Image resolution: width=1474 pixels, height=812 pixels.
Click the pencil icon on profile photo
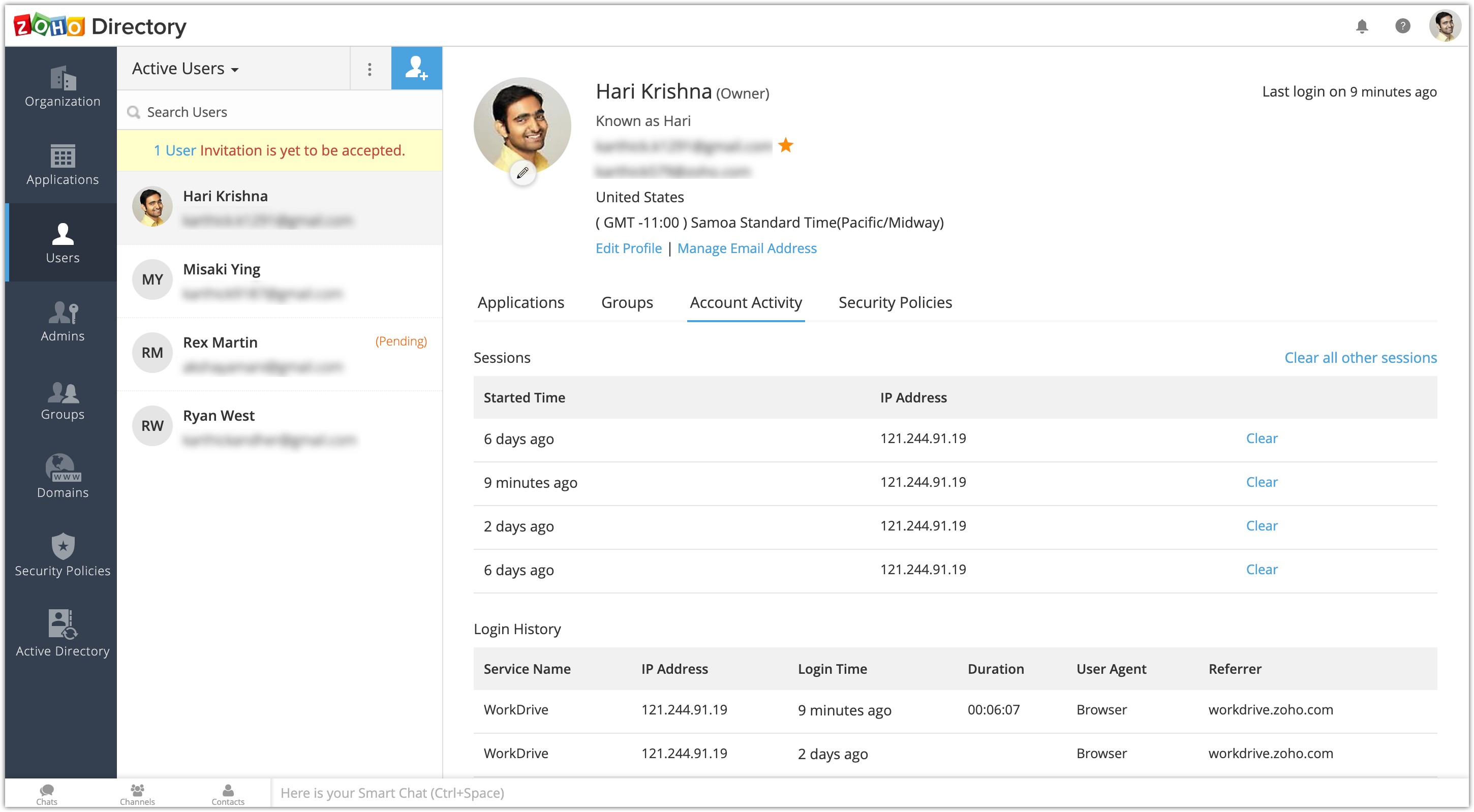coord(523,173)
